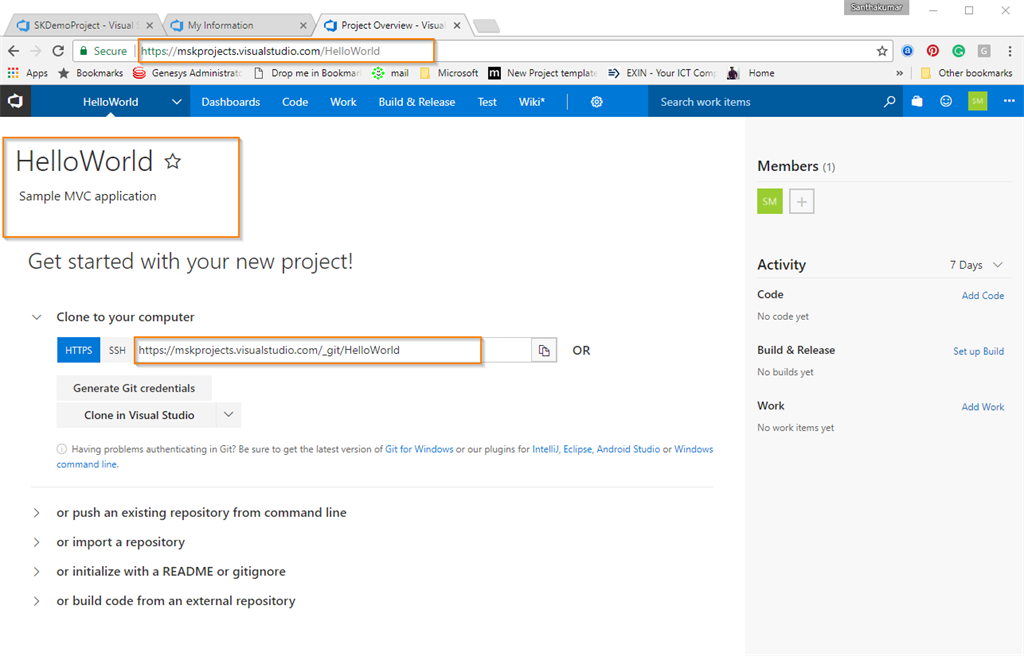This screenshot has height=656, width=1024.
Task: Click the Set up Build link
Action: pyautogui.click(x=978, y=351)
